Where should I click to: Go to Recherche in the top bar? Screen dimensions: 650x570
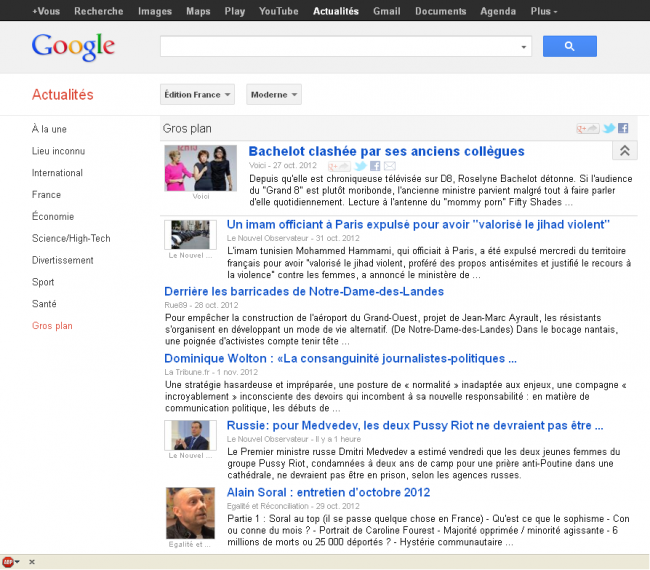point(99,11)
